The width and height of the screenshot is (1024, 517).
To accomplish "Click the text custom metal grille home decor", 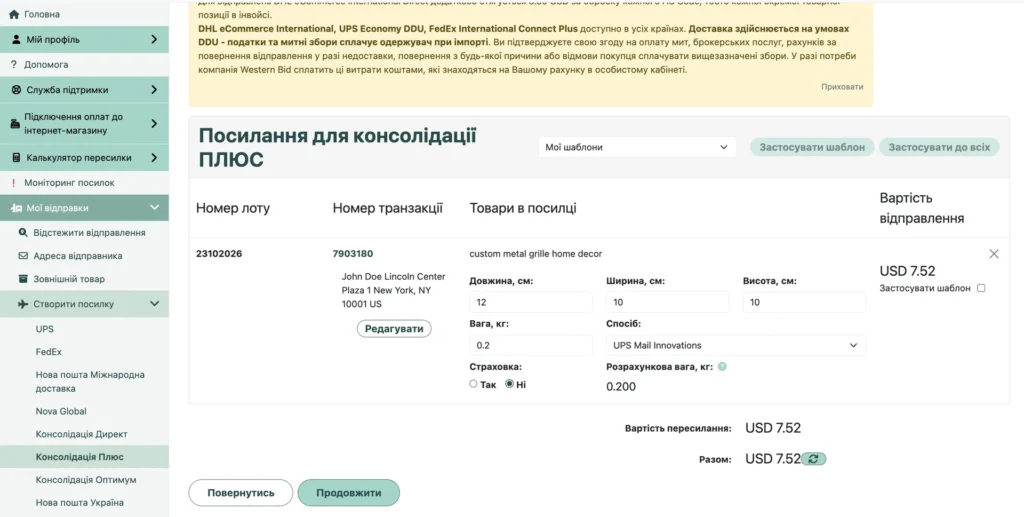I will pyautogui.click(x=536, y=254).
